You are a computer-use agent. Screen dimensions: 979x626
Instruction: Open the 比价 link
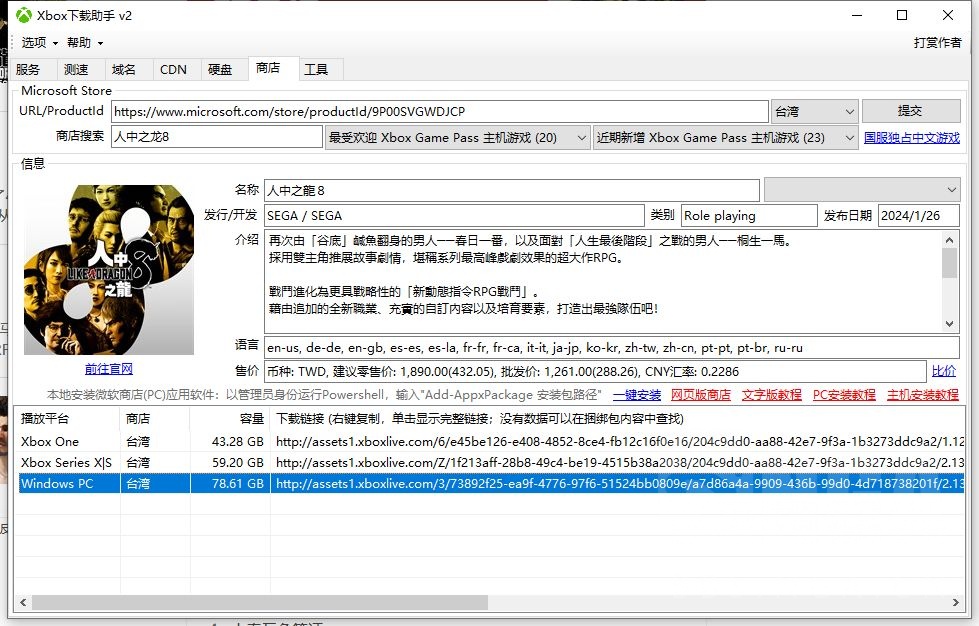coord(943,371)
